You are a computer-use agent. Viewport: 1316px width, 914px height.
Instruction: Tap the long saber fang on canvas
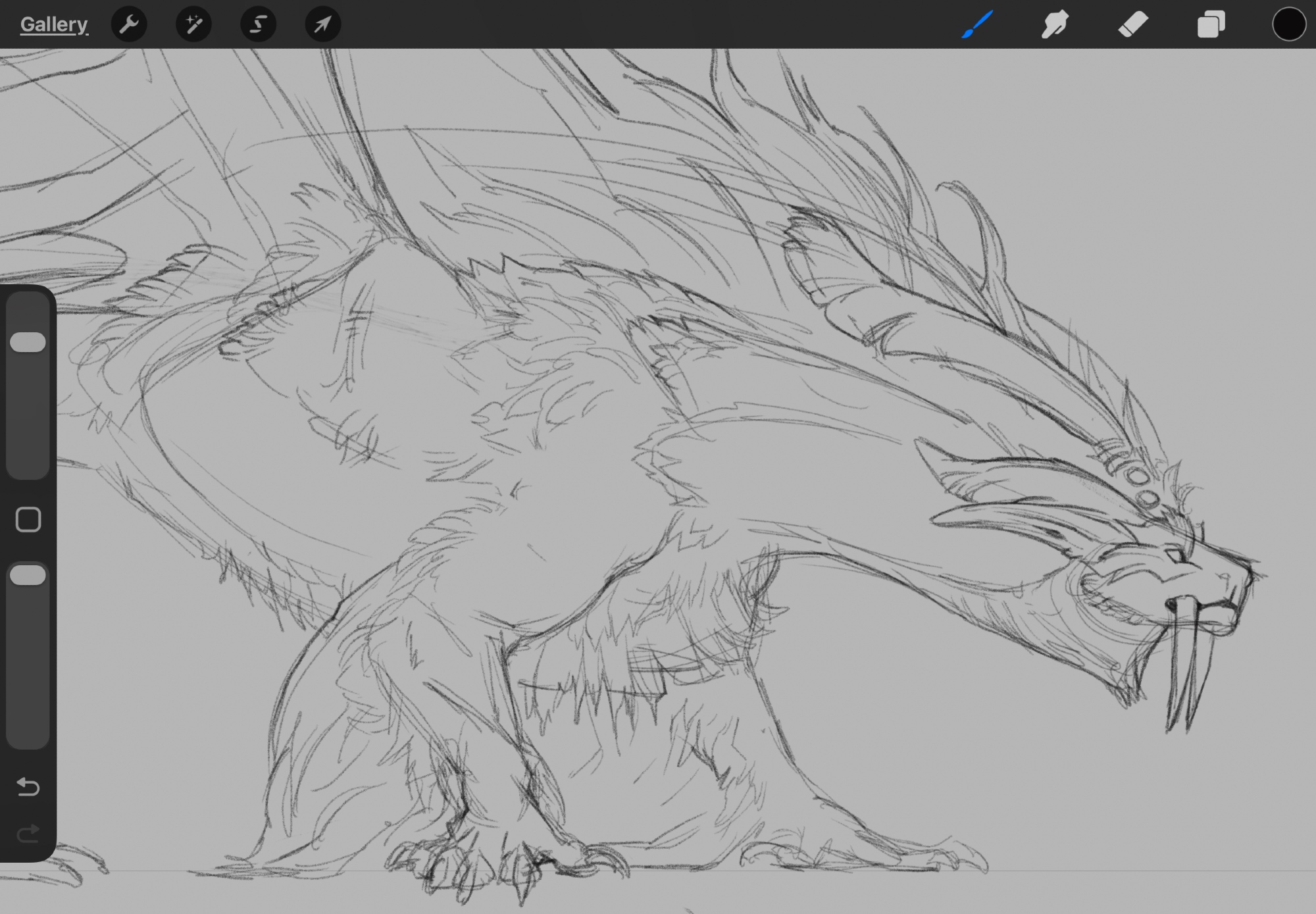(x=1184, y=665)
